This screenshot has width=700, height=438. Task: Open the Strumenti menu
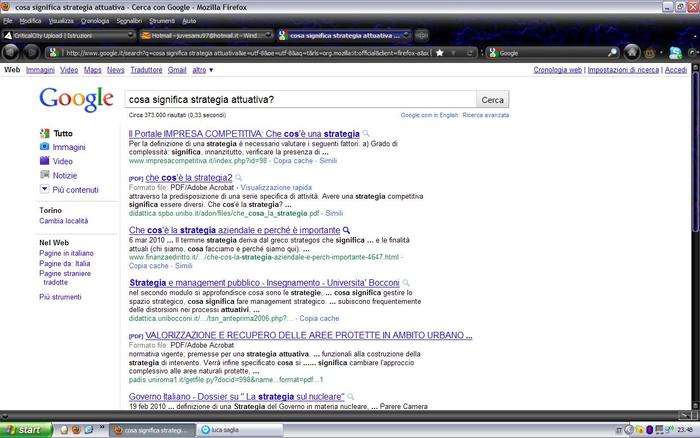tap(162, 21)
